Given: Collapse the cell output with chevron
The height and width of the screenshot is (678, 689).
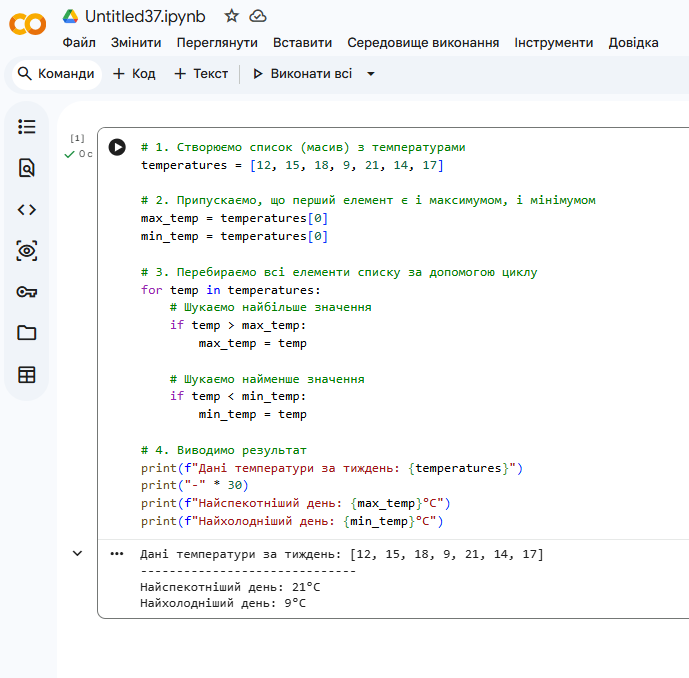Looking at the screenshot, I should point(77,553).
